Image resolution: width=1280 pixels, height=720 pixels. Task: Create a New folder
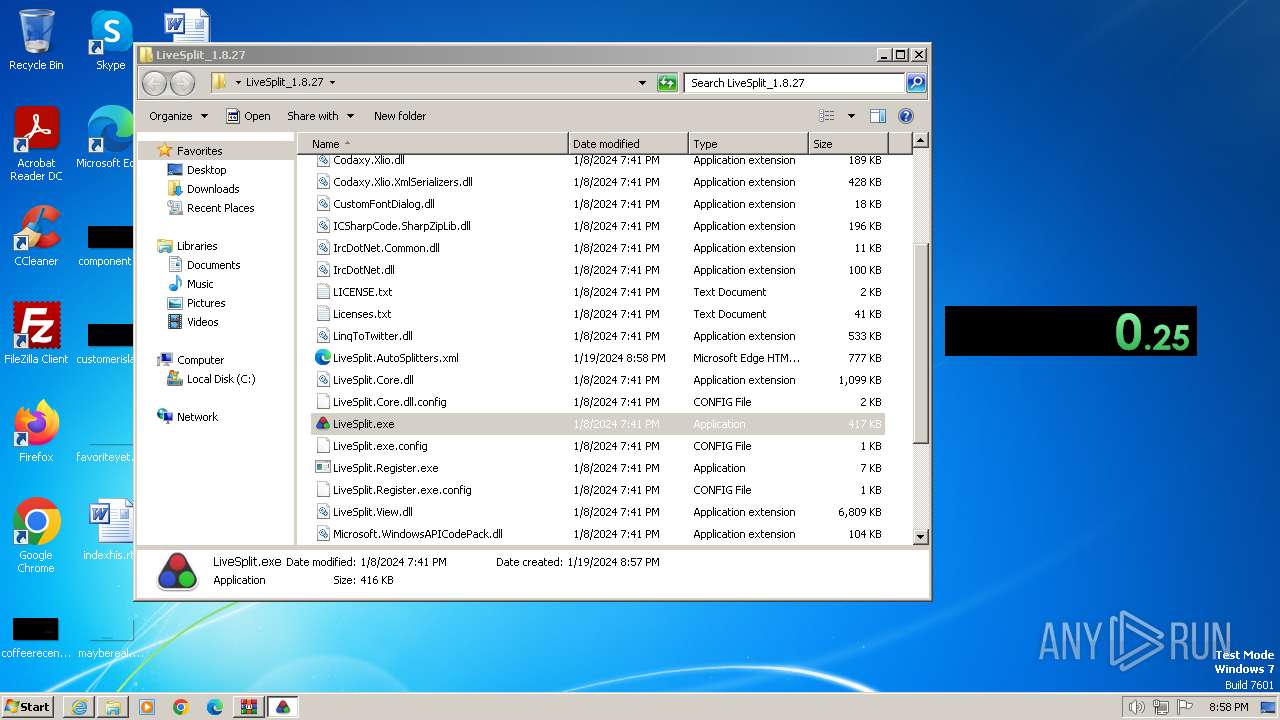point(400,116)
